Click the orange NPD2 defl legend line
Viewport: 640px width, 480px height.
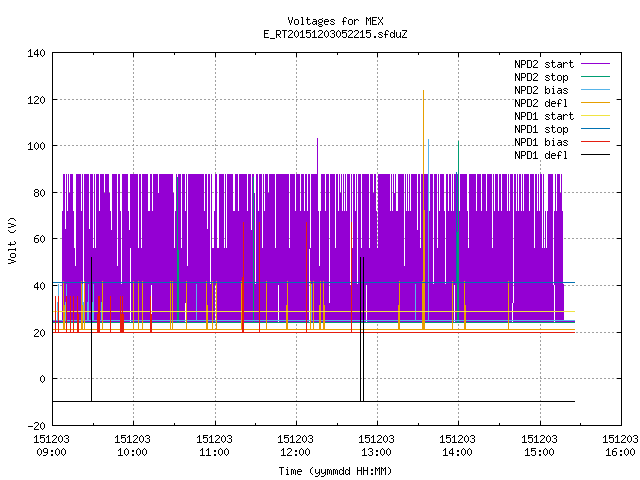tap(596, 102)
